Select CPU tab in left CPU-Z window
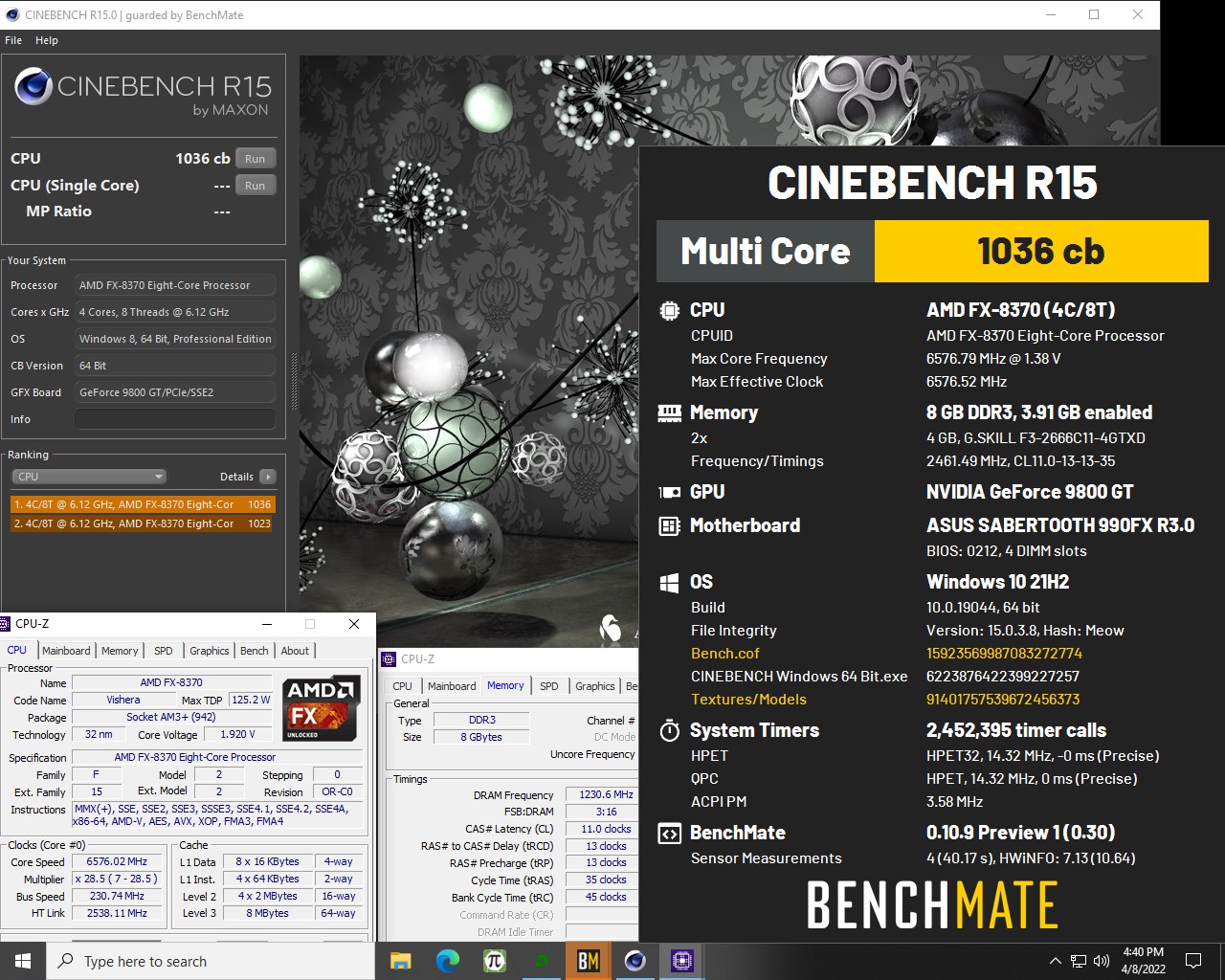 click(17, 650)
